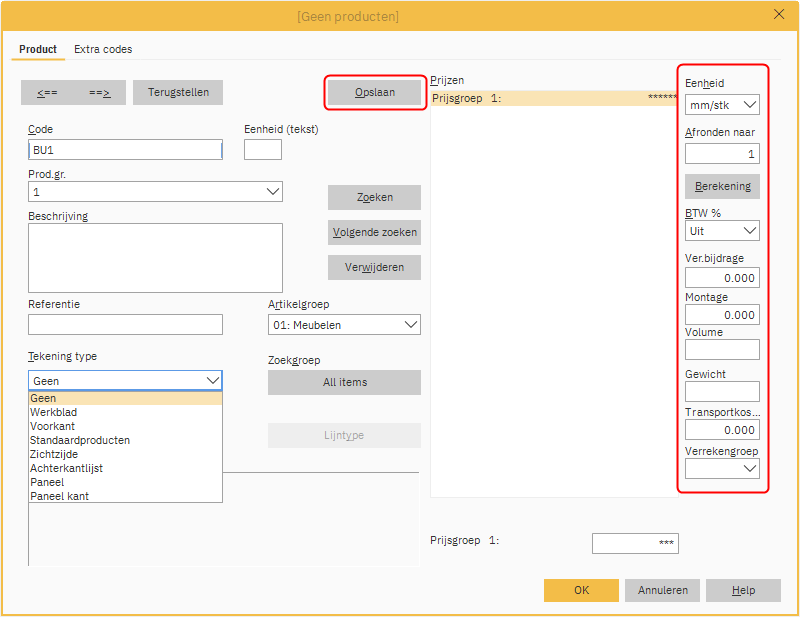
Task: Go to previous product with <== button
Action: (x=48, y=92)
